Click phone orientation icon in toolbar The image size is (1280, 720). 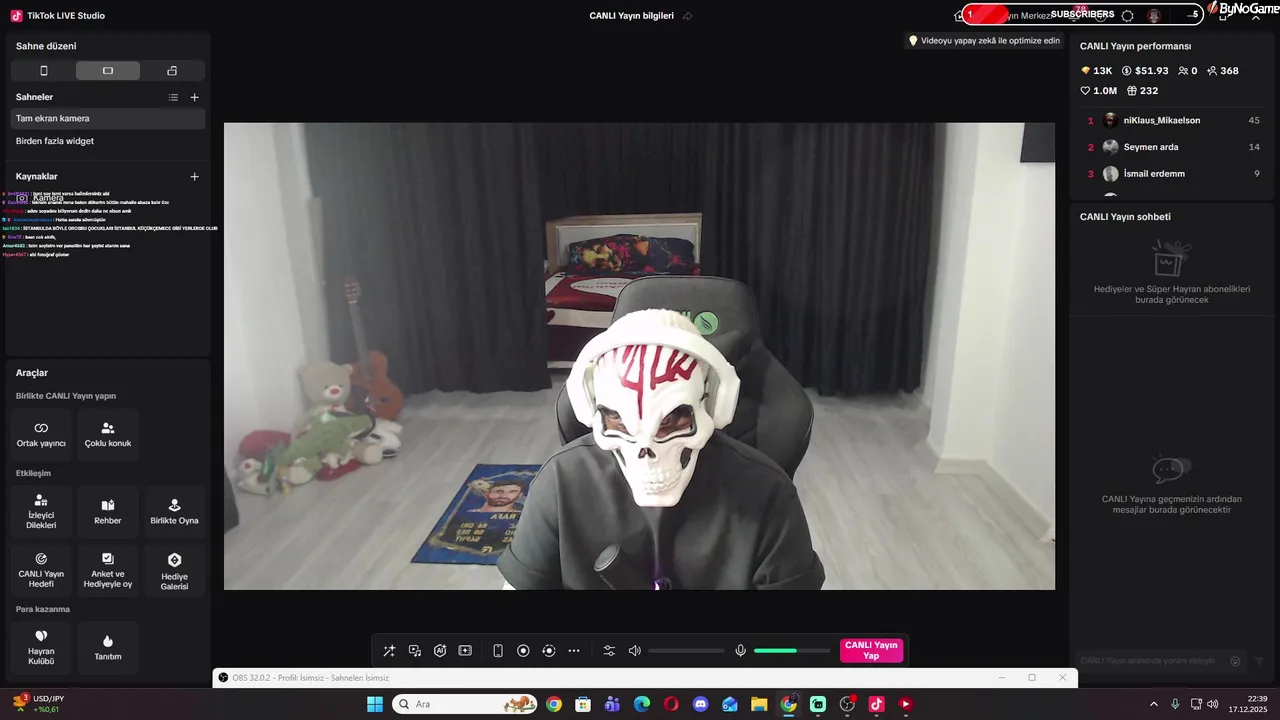click(x=498, y=651)
